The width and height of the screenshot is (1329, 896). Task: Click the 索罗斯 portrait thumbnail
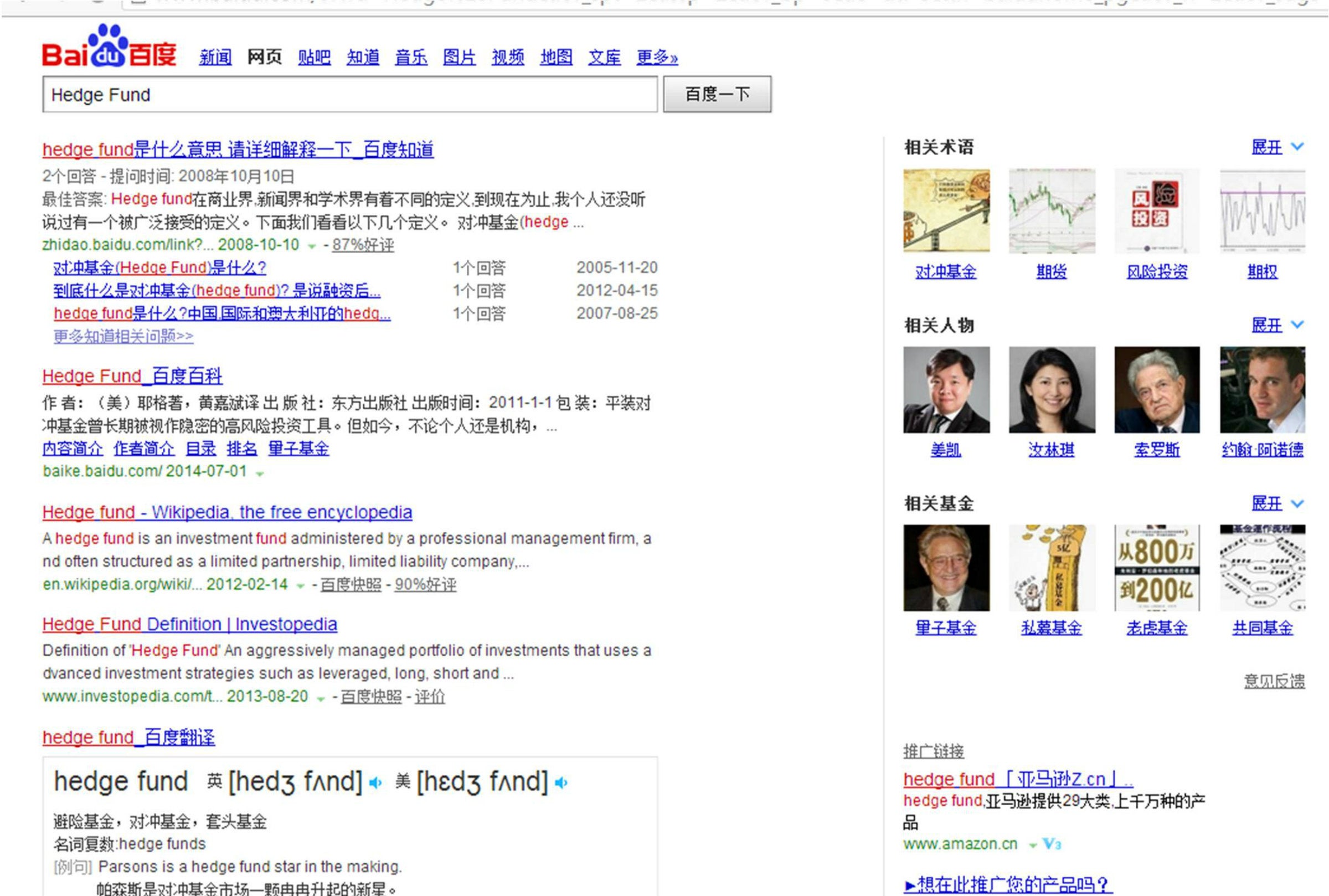1157,390
